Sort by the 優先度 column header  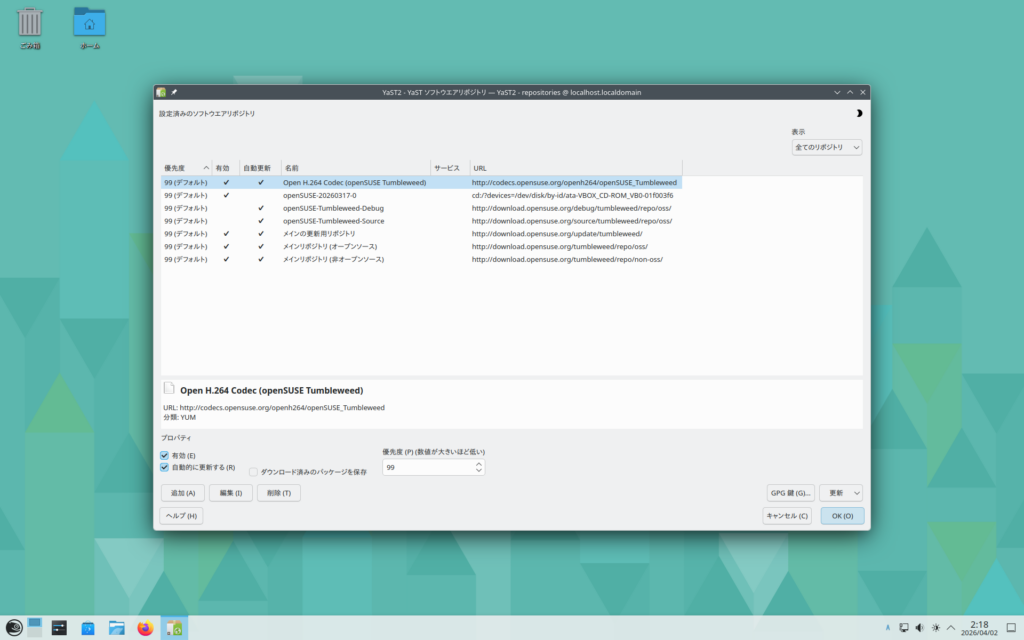[x=186, y=168]
